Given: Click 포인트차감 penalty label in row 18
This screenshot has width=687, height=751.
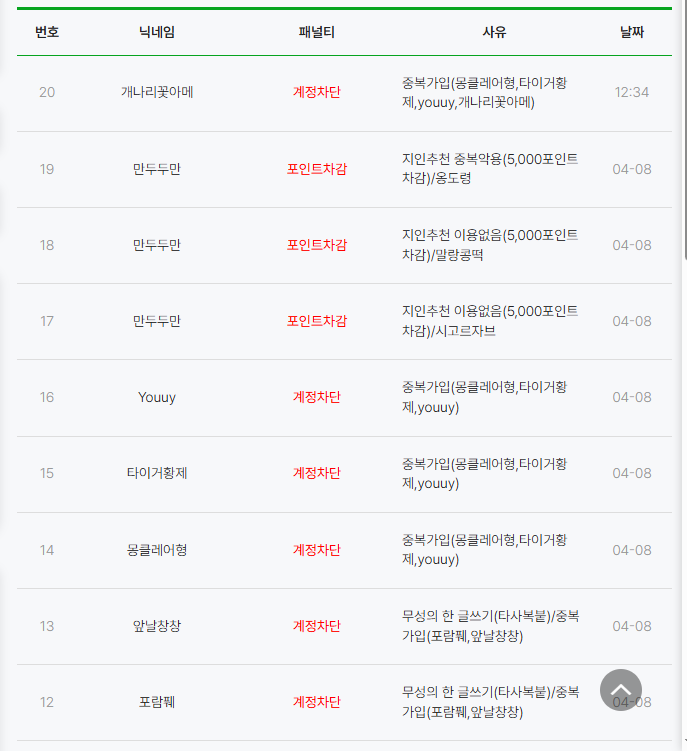Looking at the screenshot, I should (x=316, y=245).
